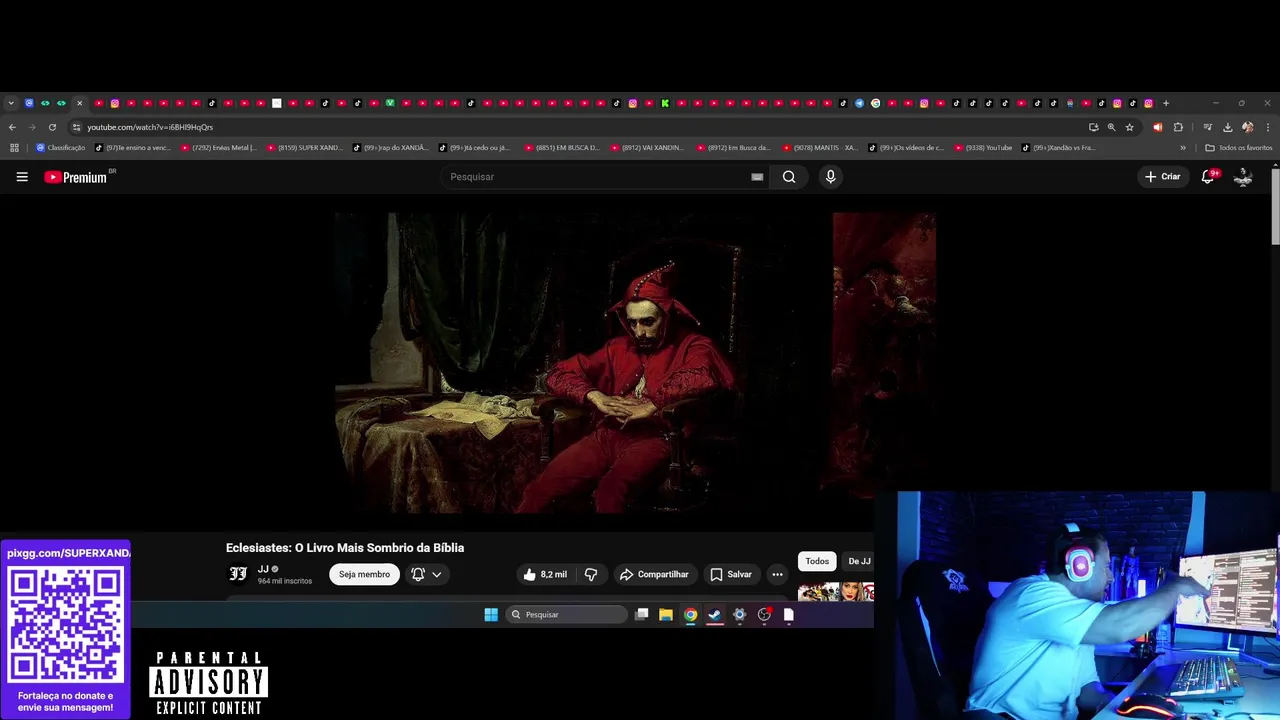1280x720 pixels.
Task: Click the install/cast screen icon in address bar
Action: (x=1093, y=127)
